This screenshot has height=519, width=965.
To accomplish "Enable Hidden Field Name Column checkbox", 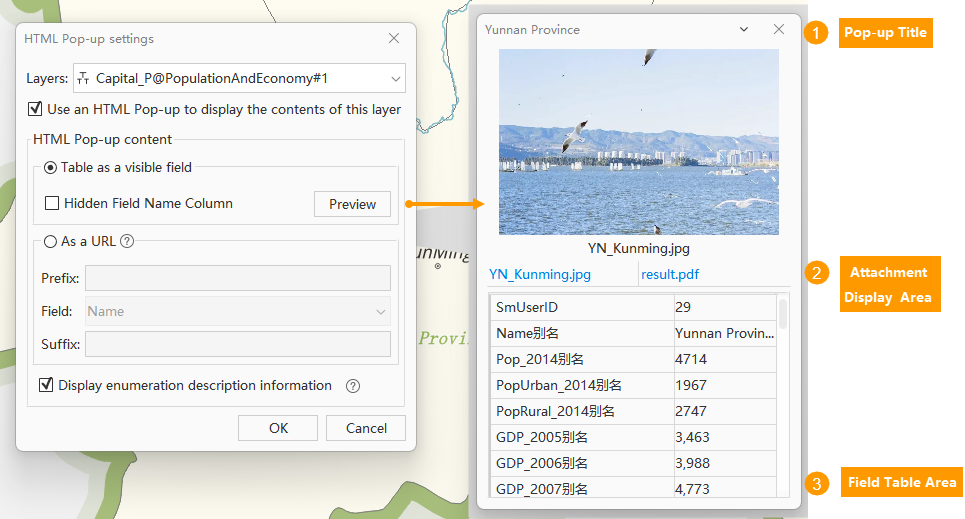I will 52,204.
